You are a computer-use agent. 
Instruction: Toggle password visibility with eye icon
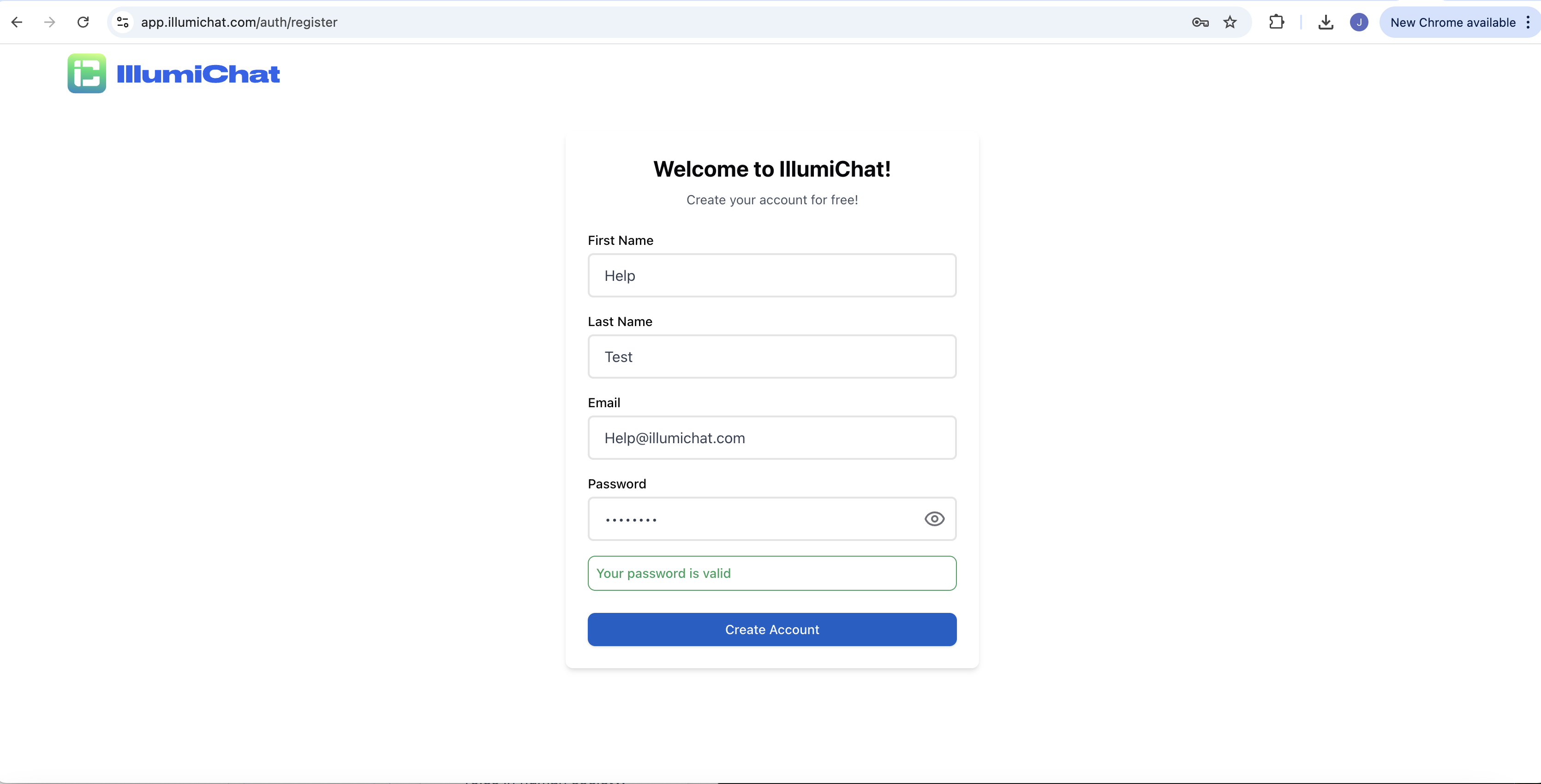coord(934,518)
